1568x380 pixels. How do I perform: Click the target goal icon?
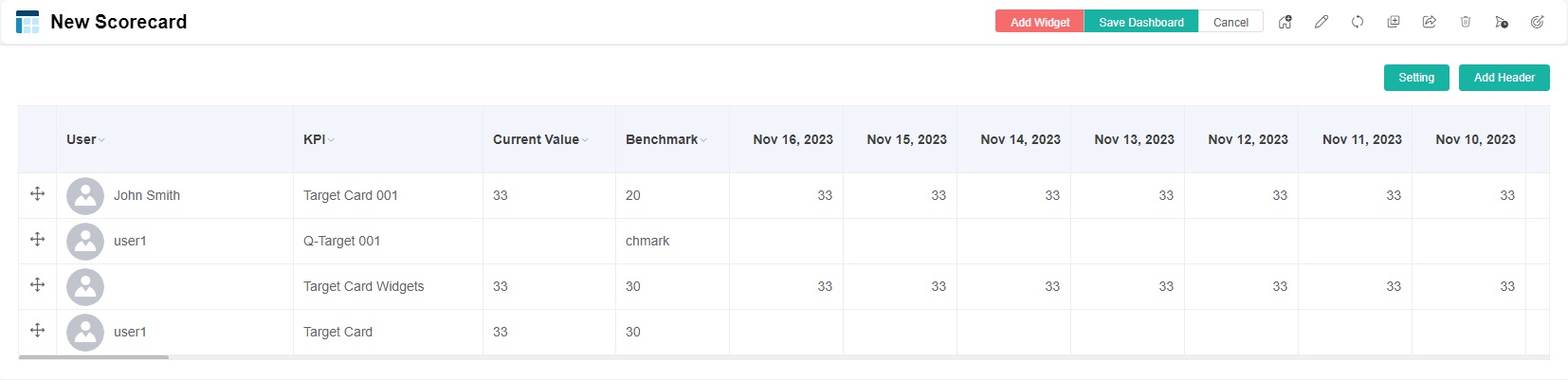[1538, 22]
